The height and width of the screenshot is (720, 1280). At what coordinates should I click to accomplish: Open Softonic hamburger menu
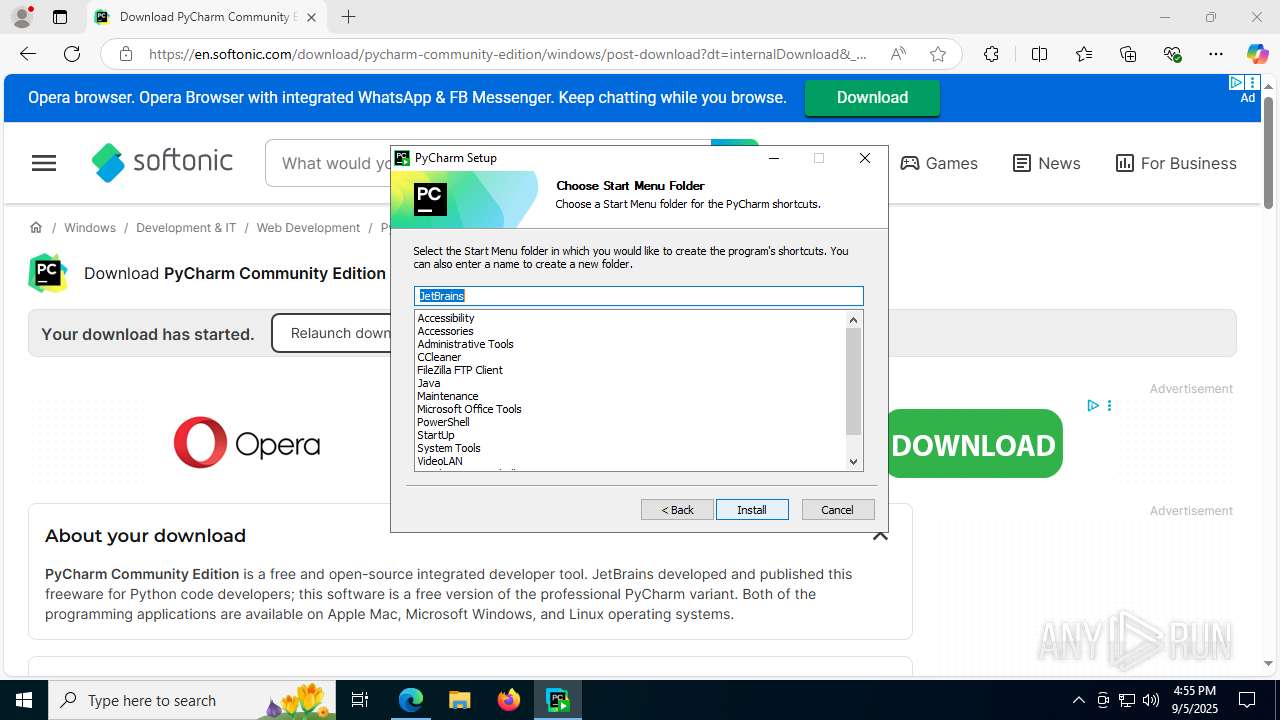(44, 163)
